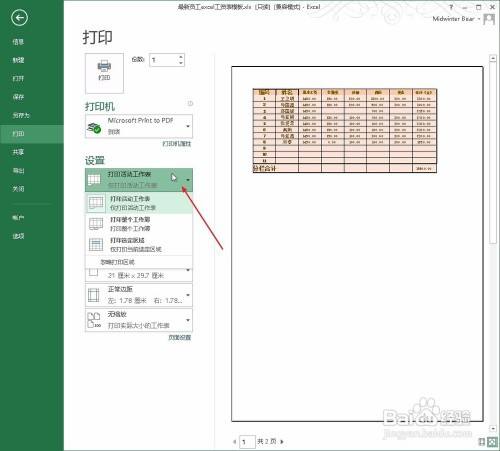Decrease copies with the down stepper arrow
This screenshot has height=451, width=500.
click(x=181, y=63)
